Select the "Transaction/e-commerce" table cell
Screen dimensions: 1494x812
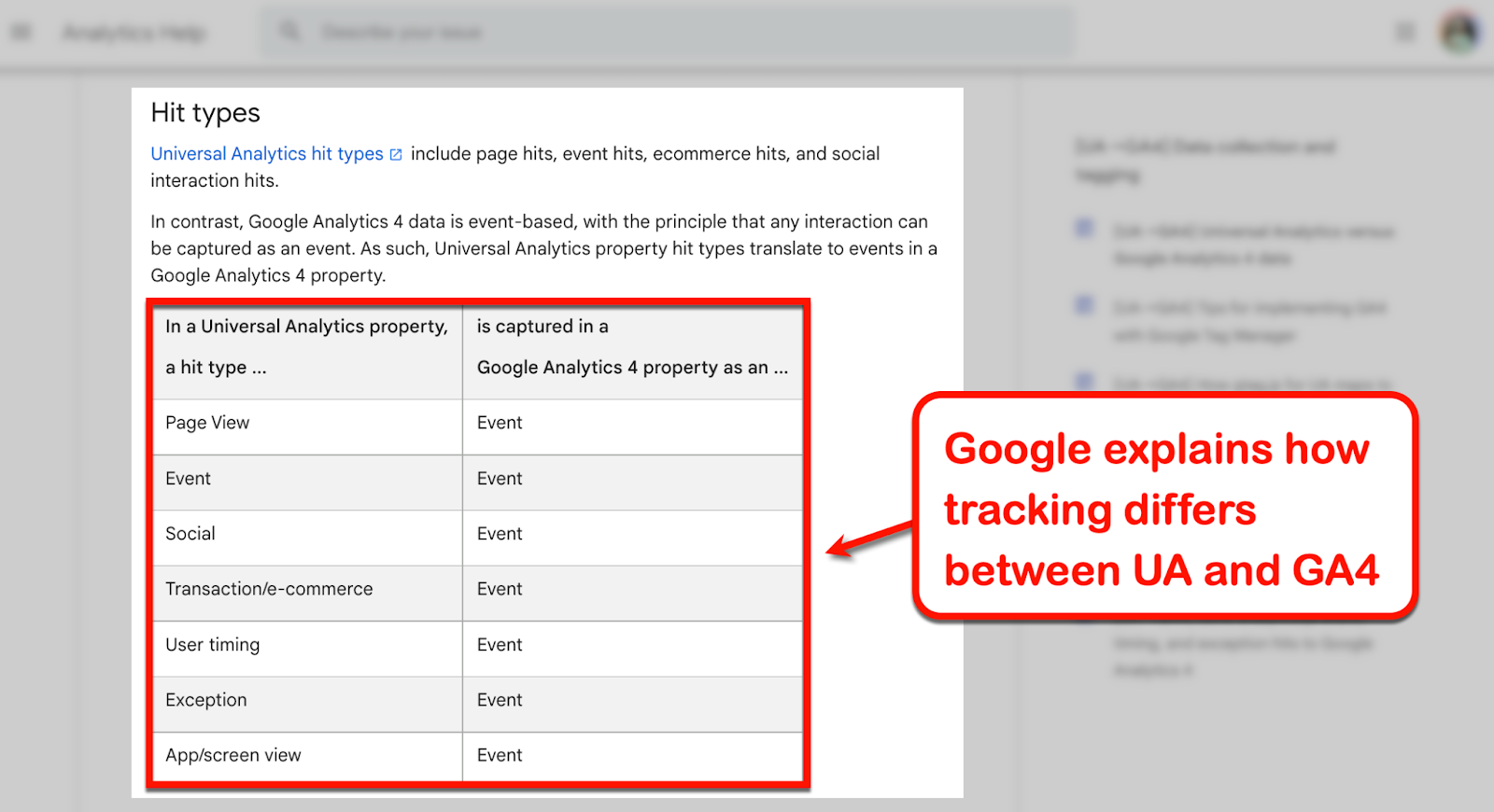[x=308, y=594]
